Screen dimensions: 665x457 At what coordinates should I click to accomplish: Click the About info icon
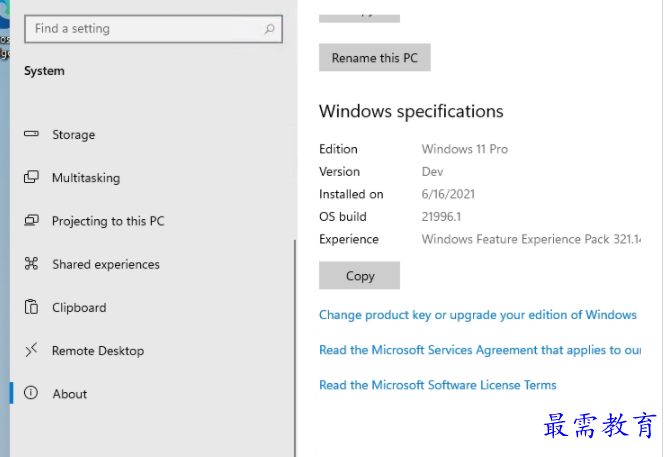click(x=31, y=393)
